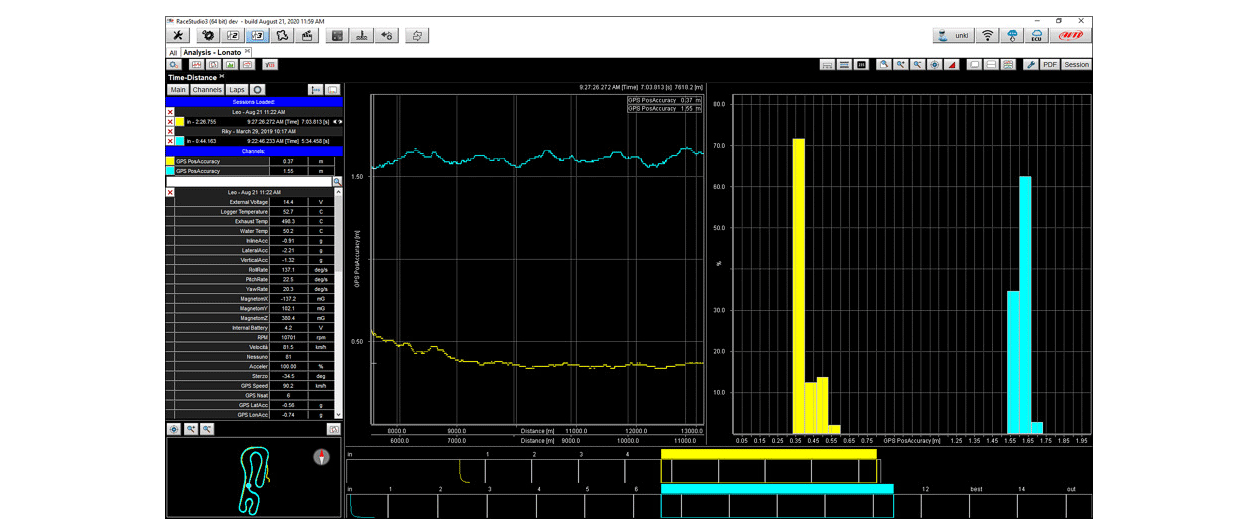Image resolution: width=1259 pixels, height=531 pixels.
Task: Toggle the black tiled graphs view icon
Action: click(861, 65)
